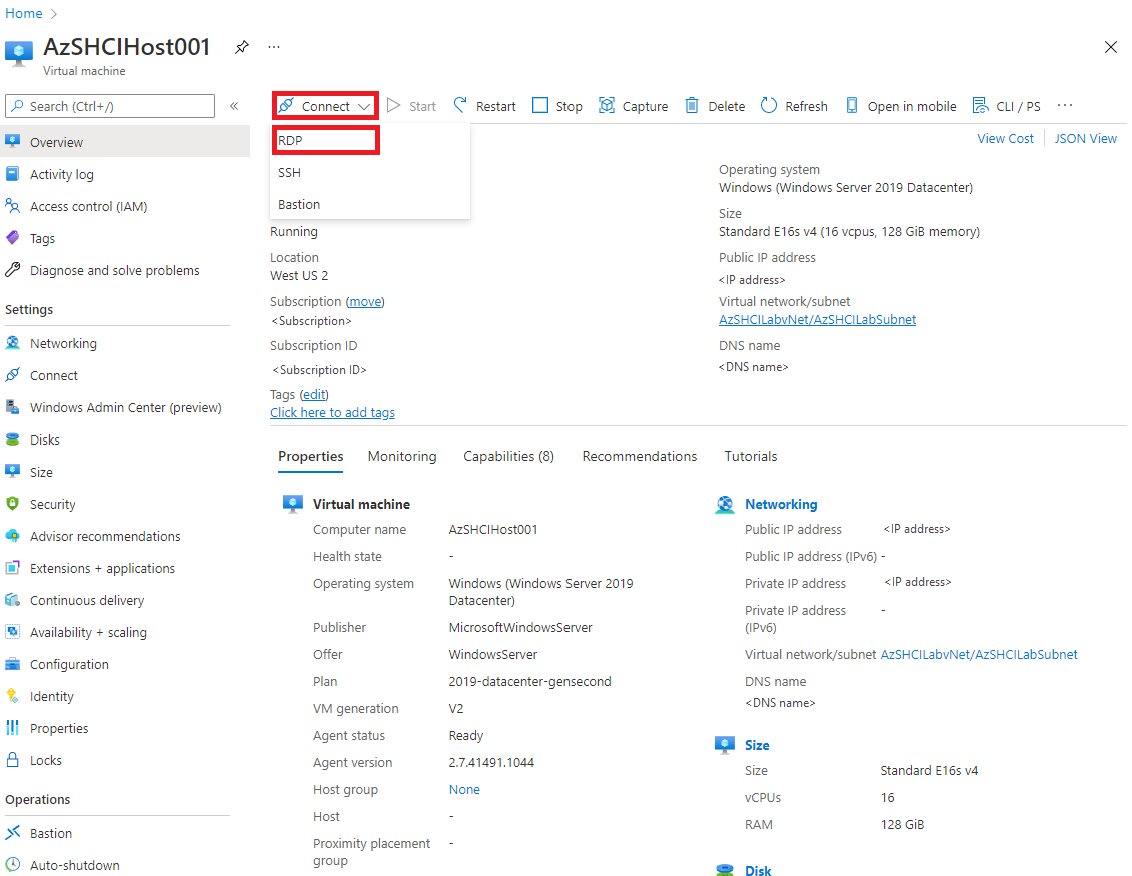Select agent version 2.7.41491.1044 text
Image resolution: width=1132 pixels, height=876 pixels.
491,763
